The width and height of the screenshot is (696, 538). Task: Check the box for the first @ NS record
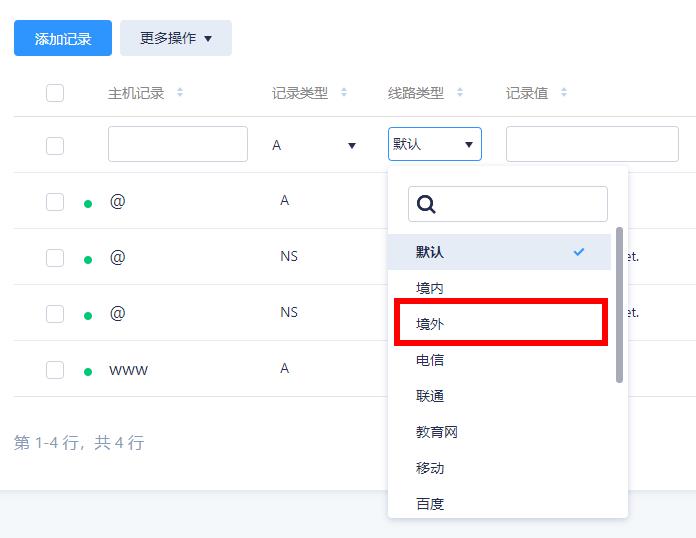55,258
